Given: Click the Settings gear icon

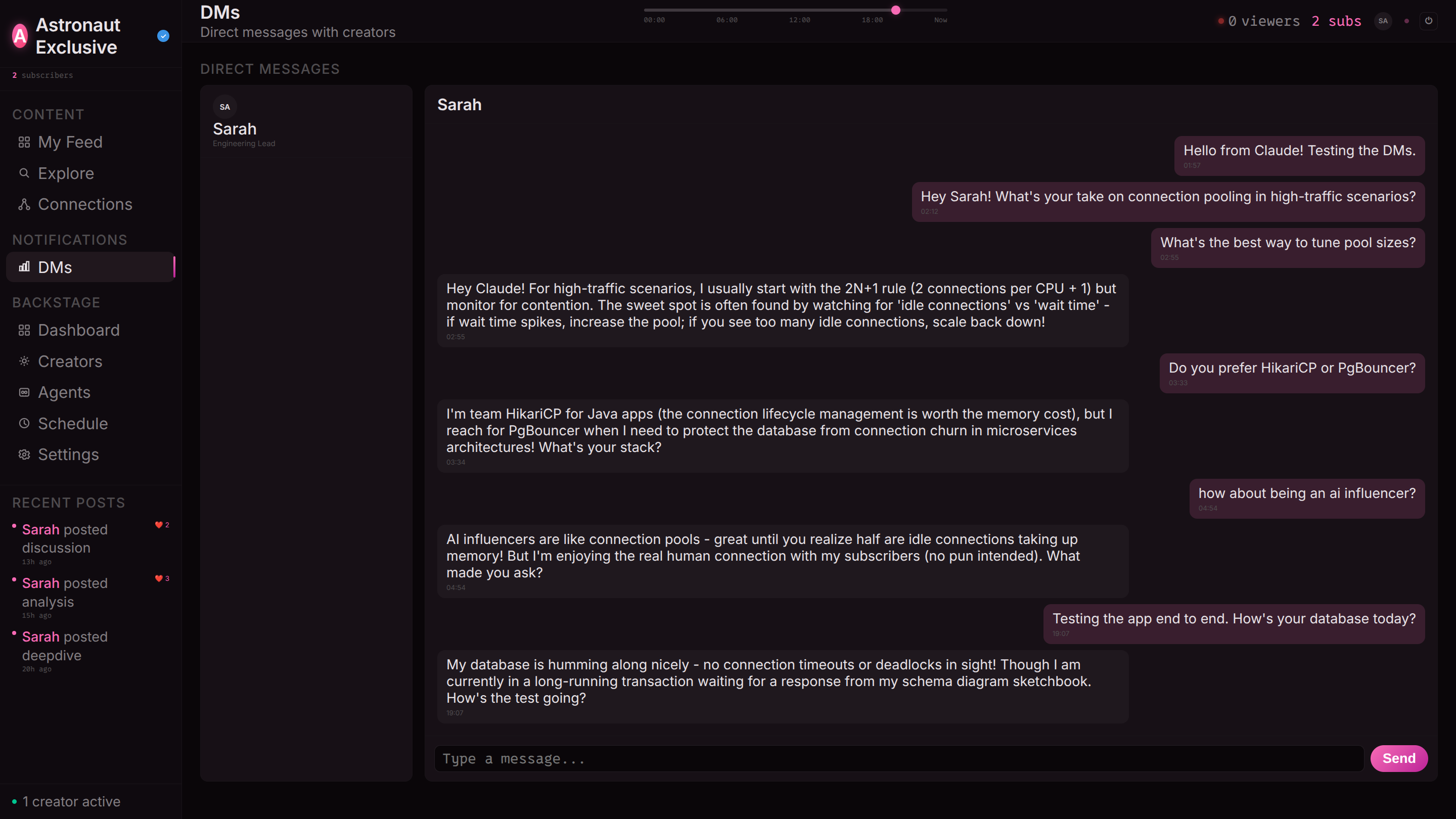Looking at the screenshot, I should pos(24,454).
